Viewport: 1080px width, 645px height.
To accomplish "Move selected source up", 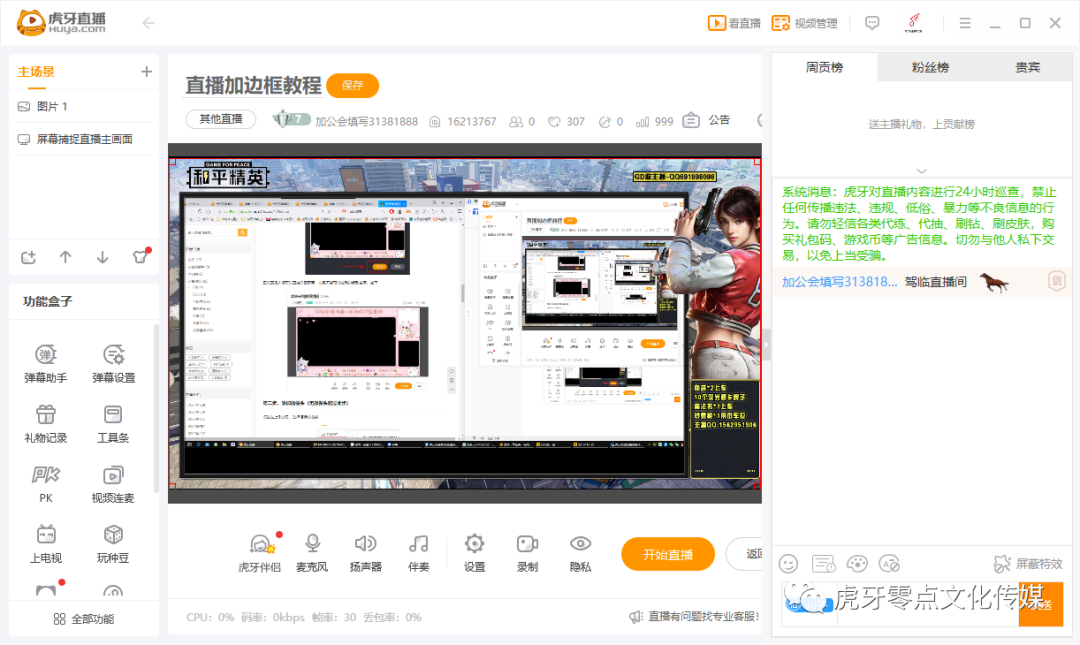I will 65,257.
